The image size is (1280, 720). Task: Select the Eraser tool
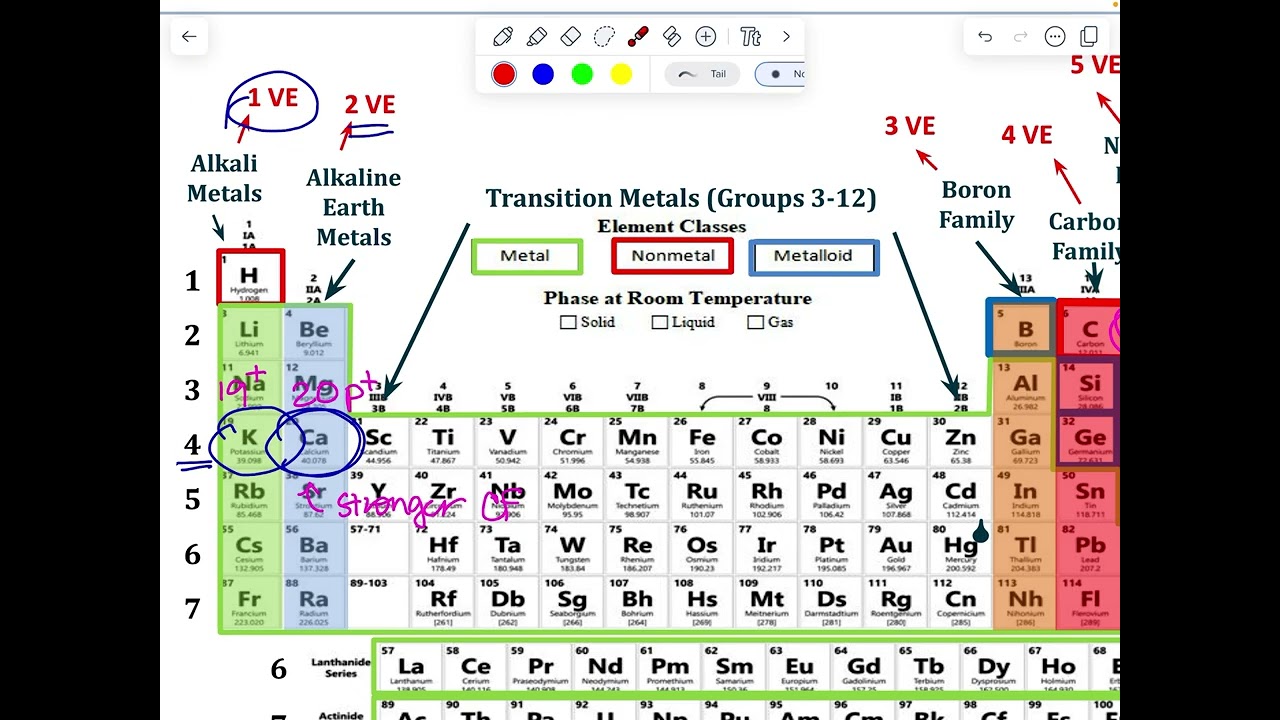[x=571, y=37]
